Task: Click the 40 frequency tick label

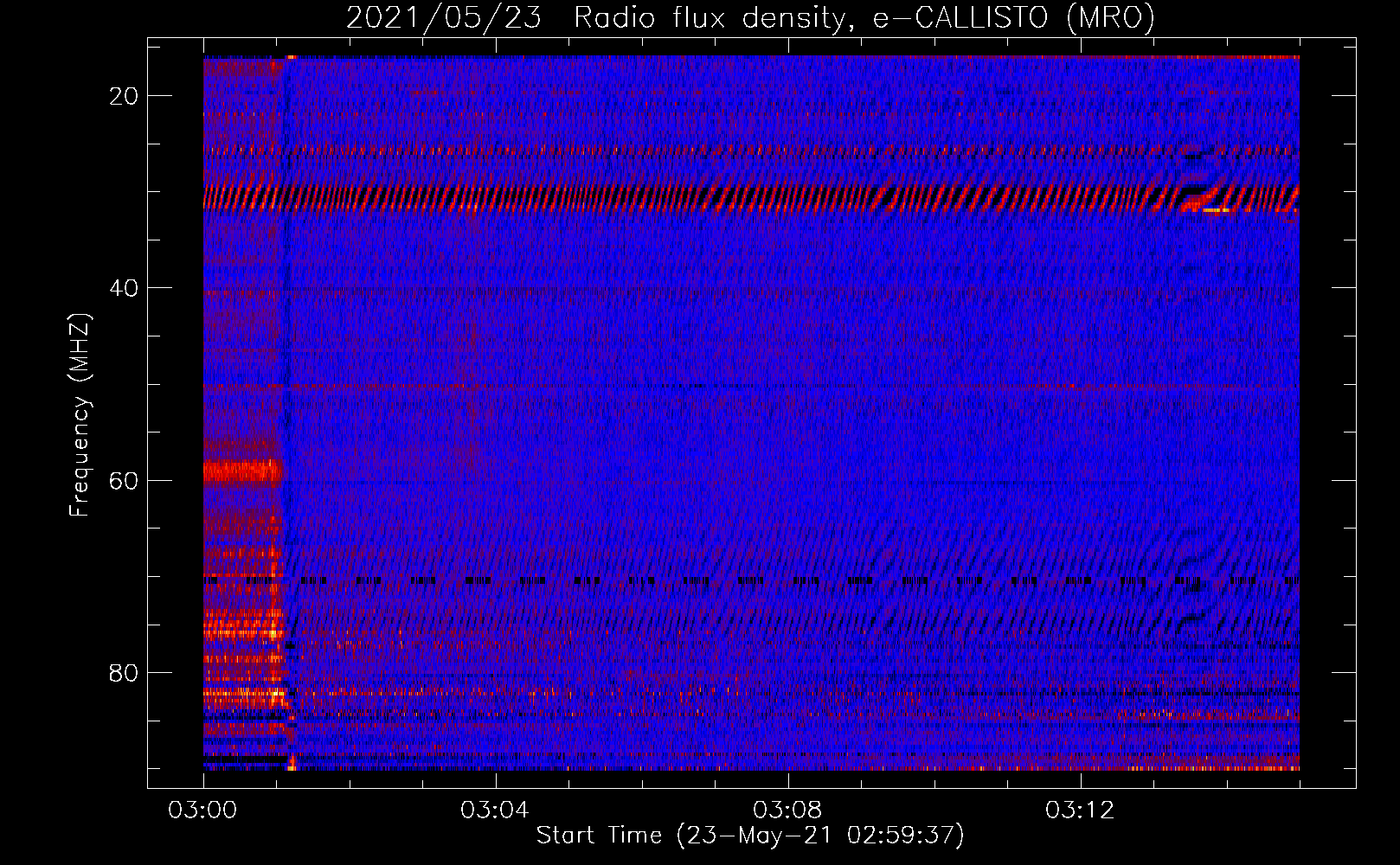Action: tap(124, 288)
